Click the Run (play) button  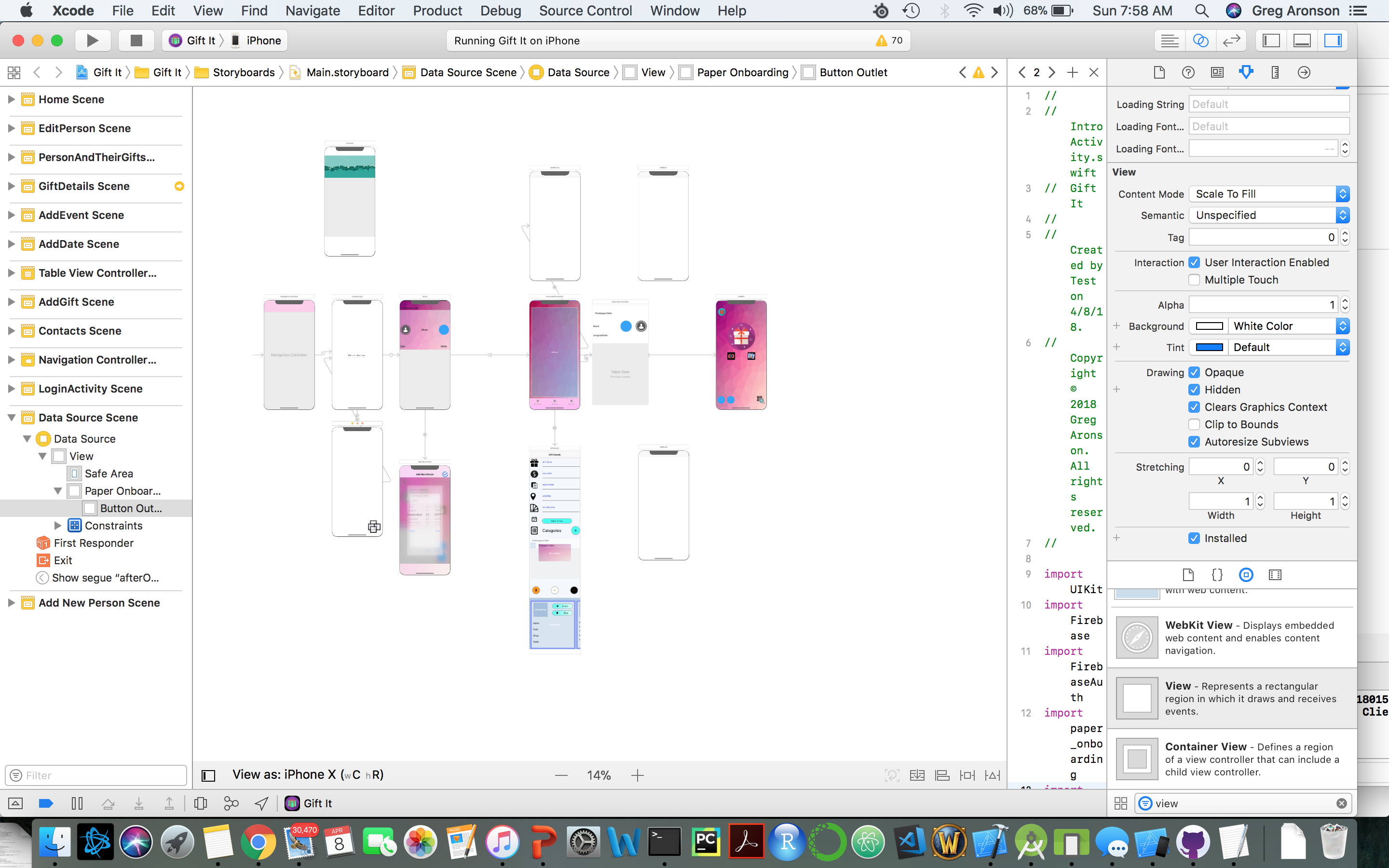click(92, 40)
